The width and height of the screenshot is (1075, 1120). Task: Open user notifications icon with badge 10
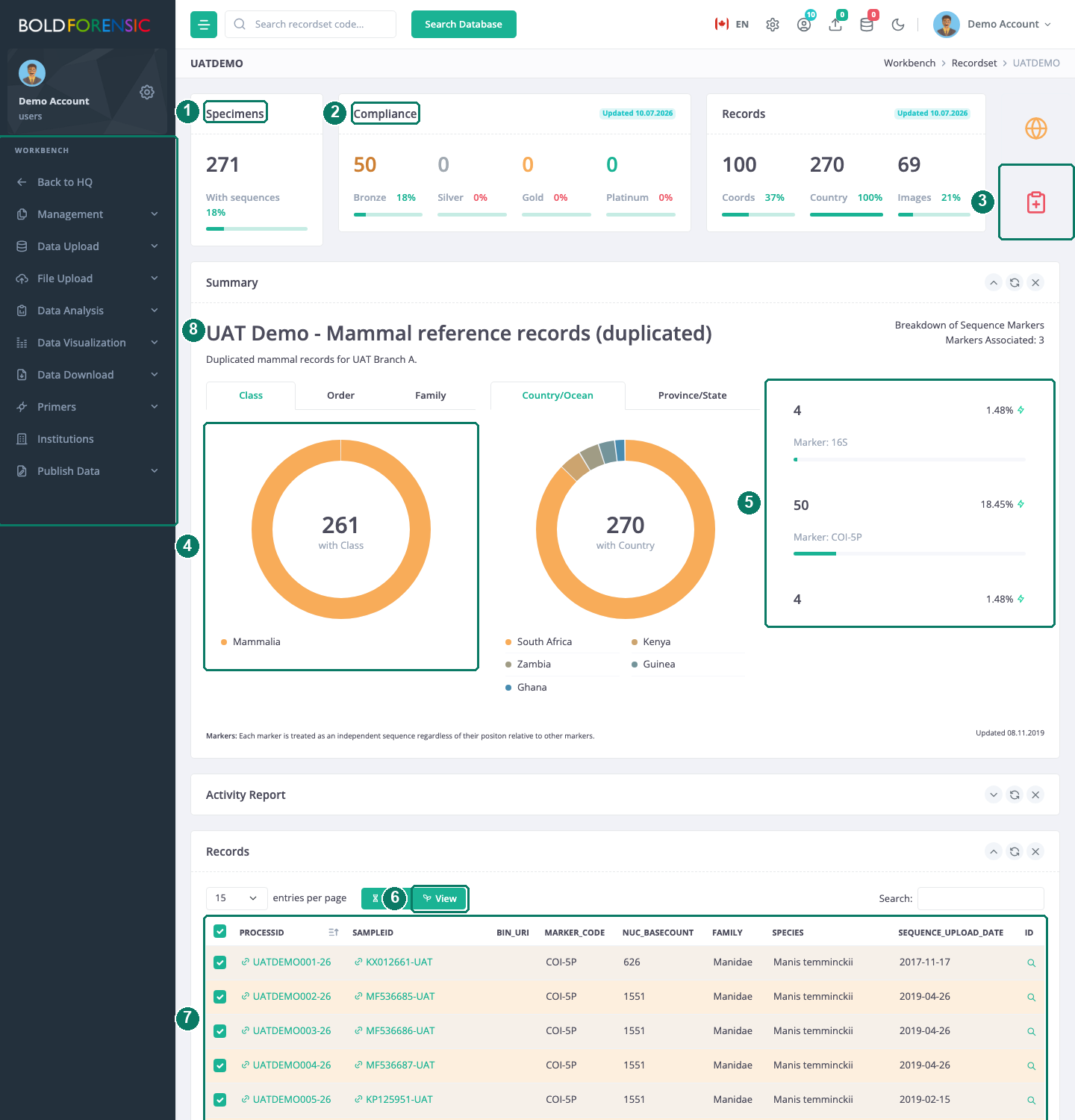pos(804,25)
